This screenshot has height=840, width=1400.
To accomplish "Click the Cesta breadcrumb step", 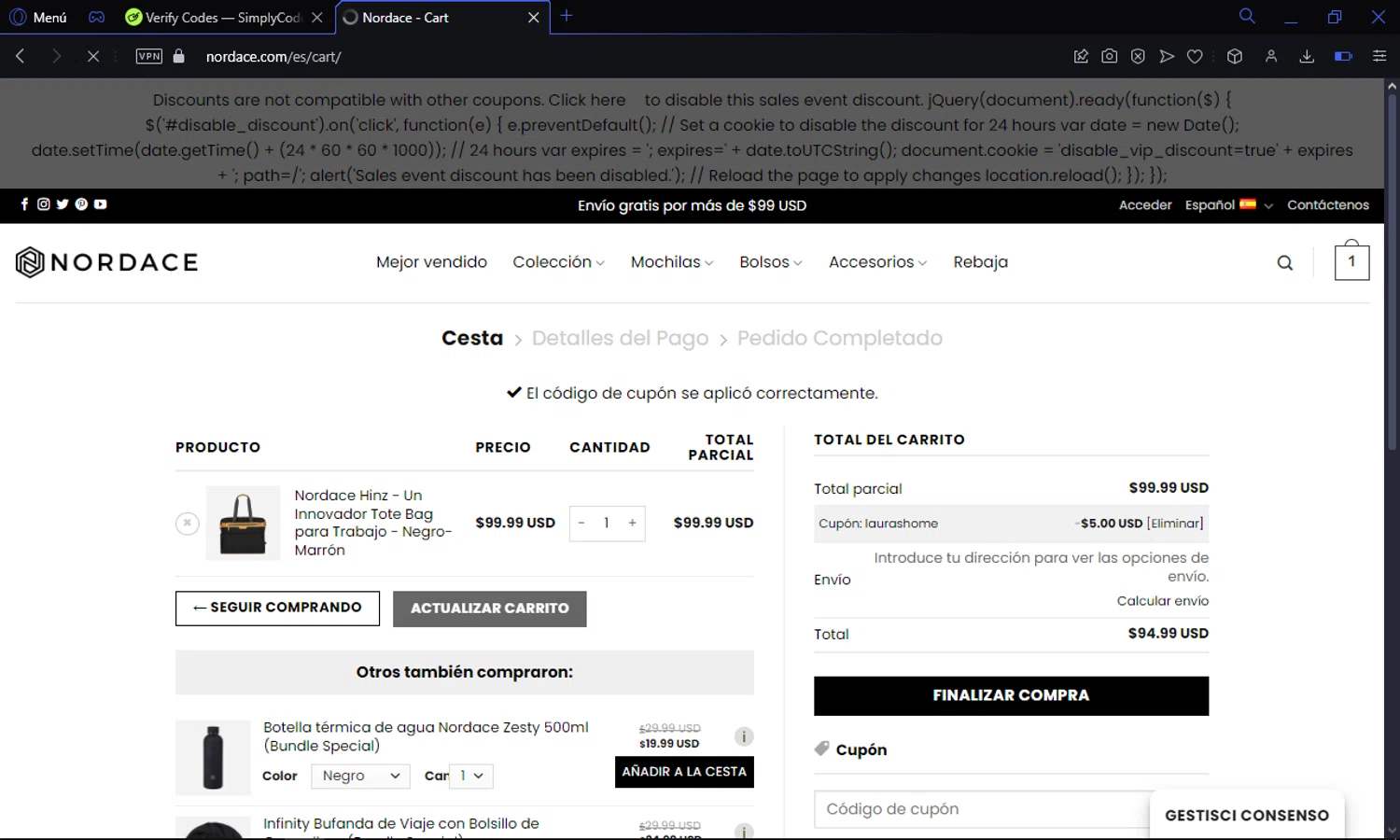I will (472, 338).
